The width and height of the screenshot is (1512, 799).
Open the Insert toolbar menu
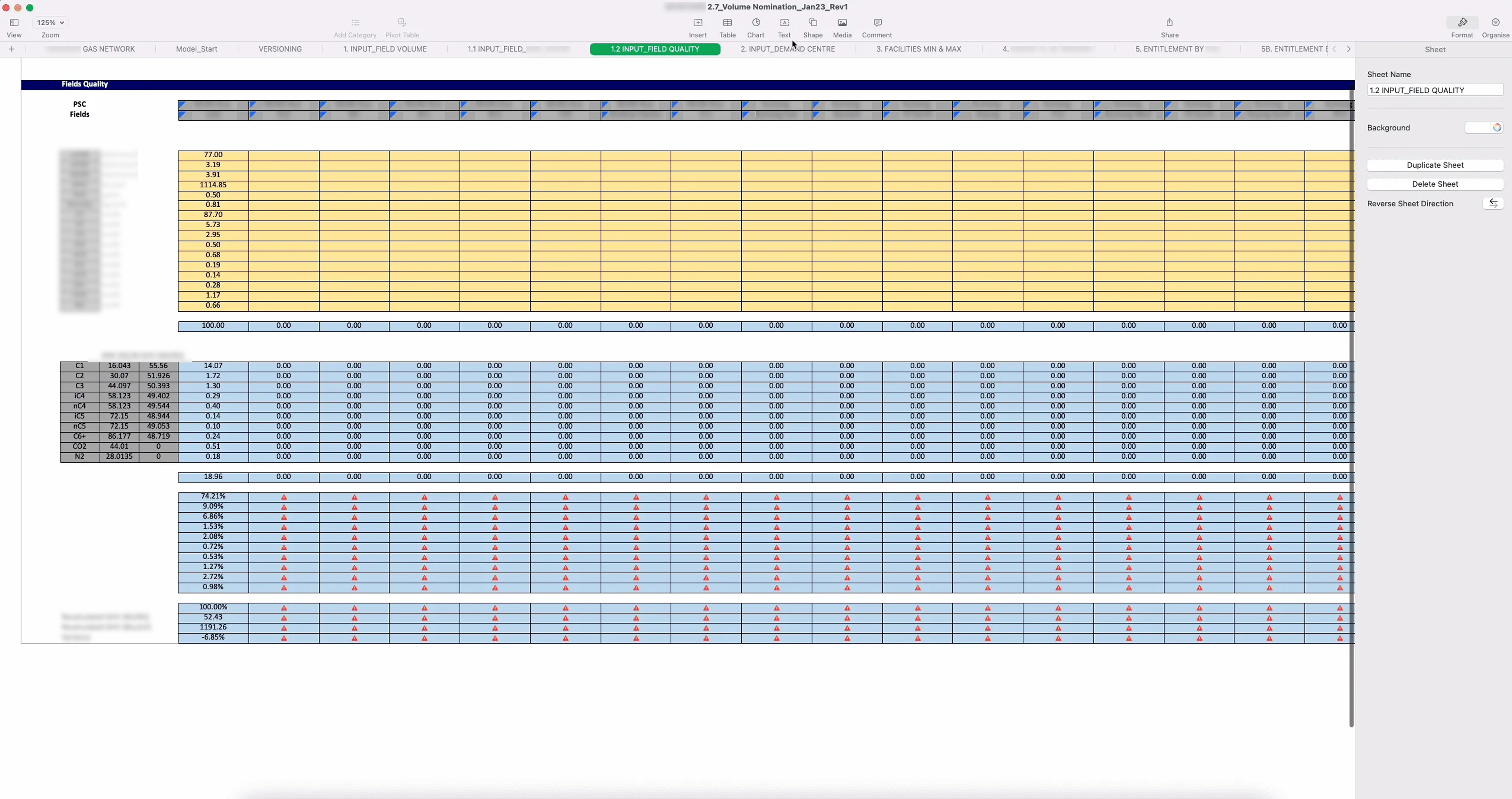pos(698,23)
